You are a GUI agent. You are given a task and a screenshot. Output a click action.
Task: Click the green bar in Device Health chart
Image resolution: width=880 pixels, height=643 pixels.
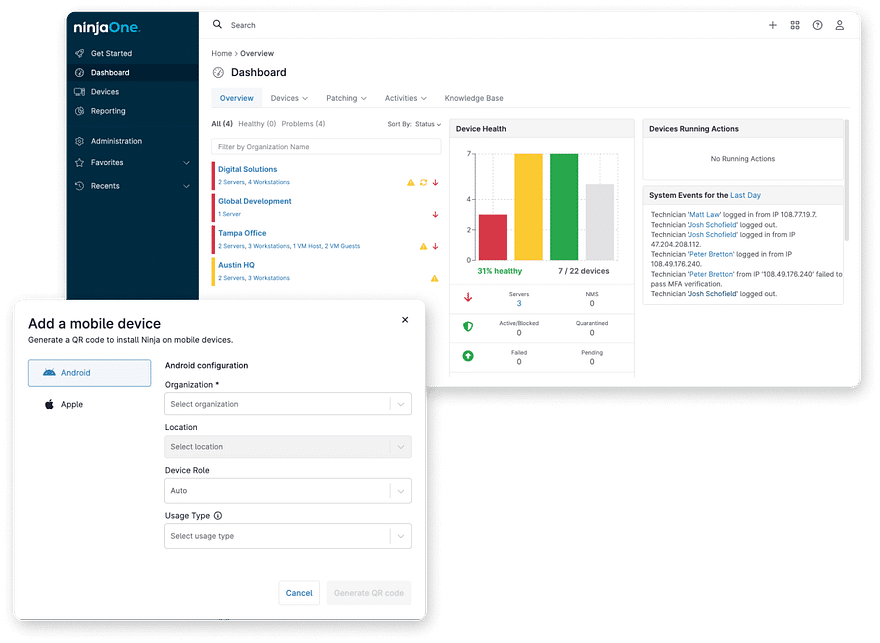pyautogui.click(x=564, y=207)
